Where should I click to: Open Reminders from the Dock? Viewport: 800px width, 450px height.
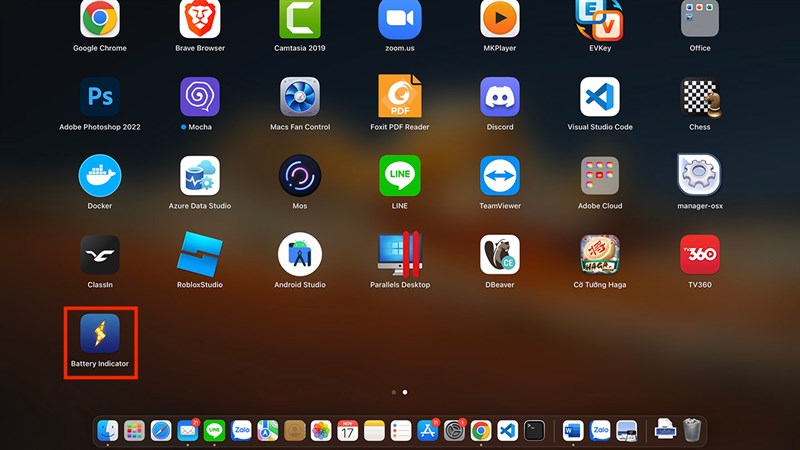[401, 431]
